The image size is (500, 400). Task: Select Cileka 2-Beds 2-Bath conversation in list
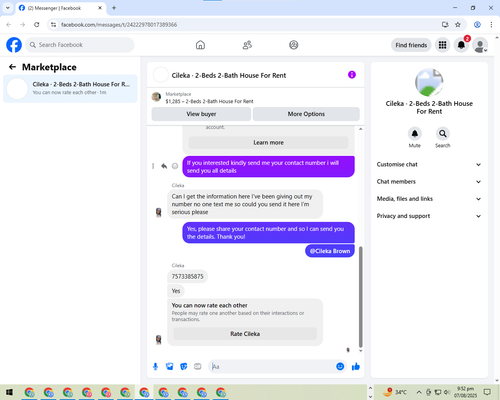[x=70, y=88]
